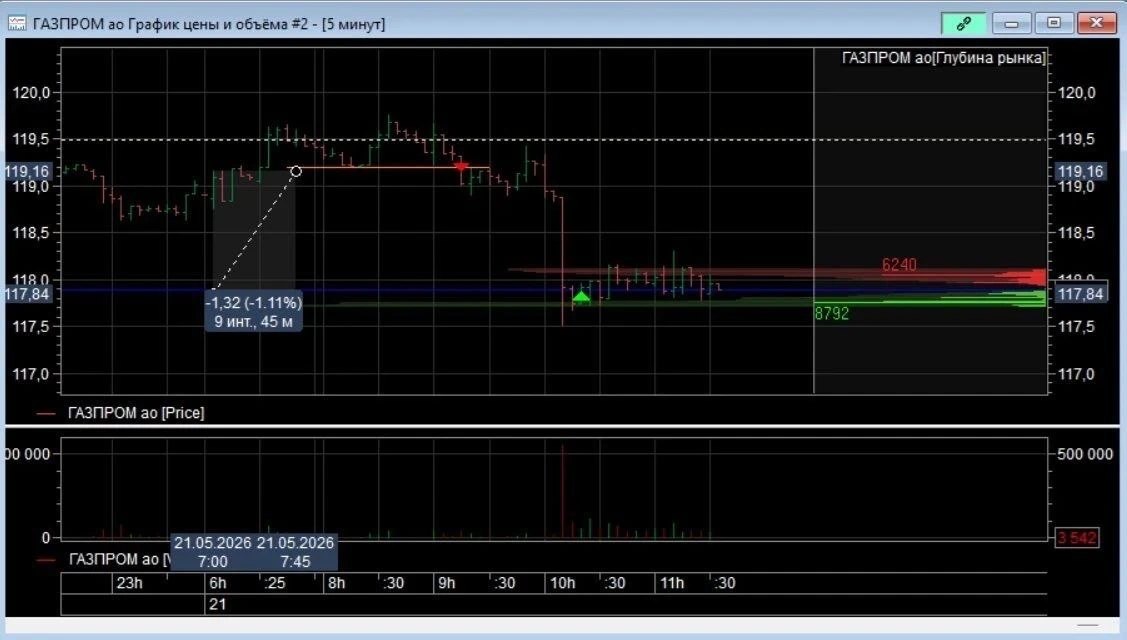The height and width of the screenshot is (640, 1127).
Task: Click the 10h time axis label
Action: (x=562, y=582)
